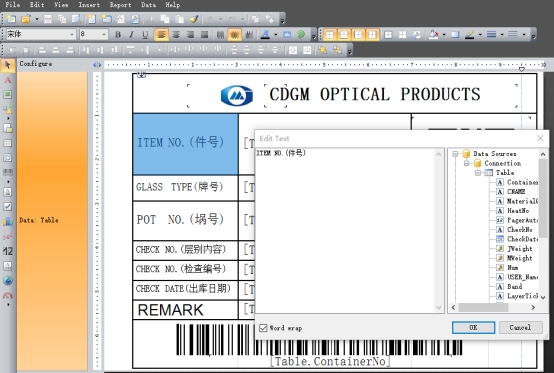Select the CNAME field in tree
This screenshot has width=554, height=373.
point(516,191)
